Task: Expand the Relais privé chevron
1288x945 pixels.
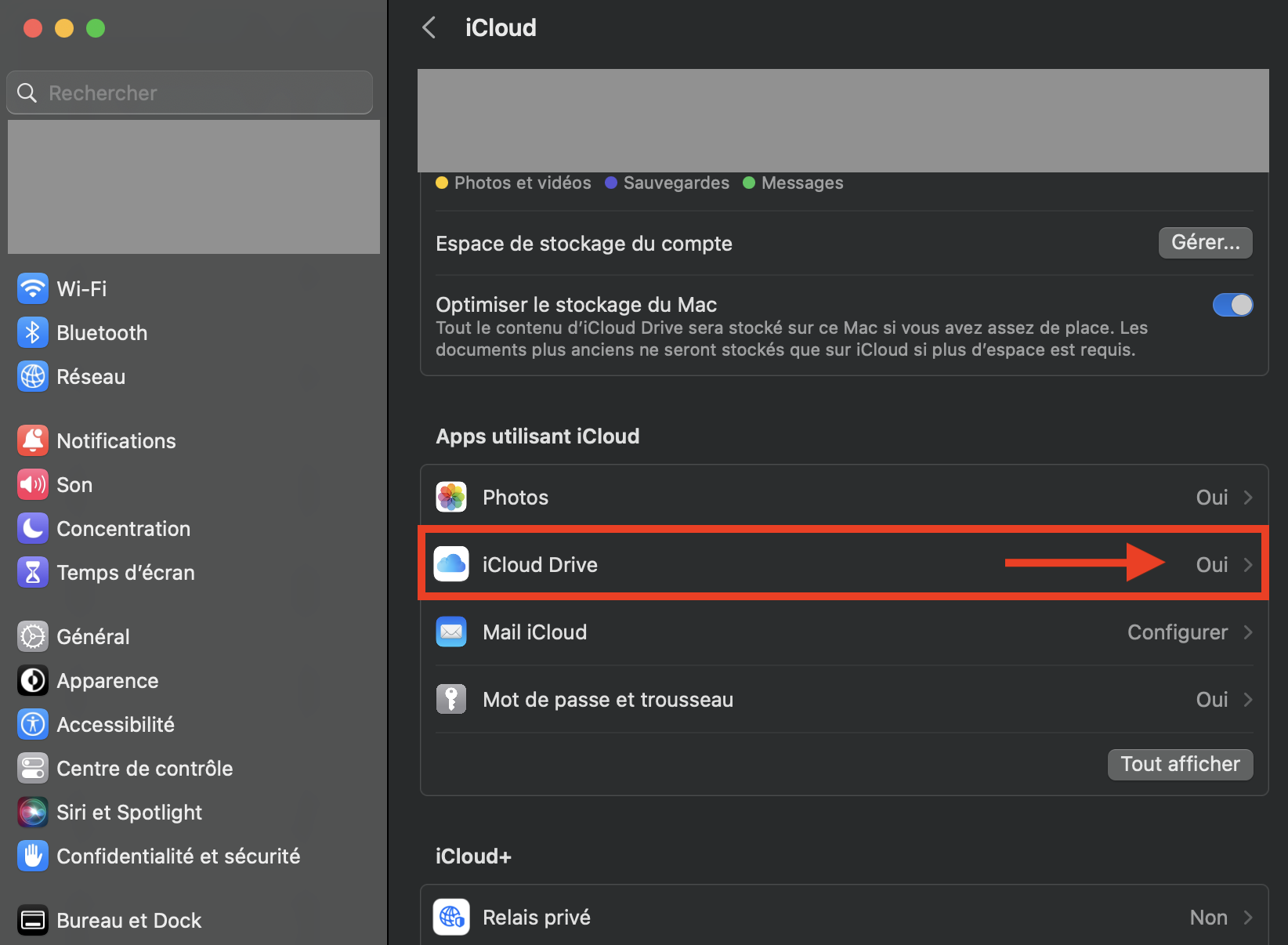Action: (x=1248, y=918)
